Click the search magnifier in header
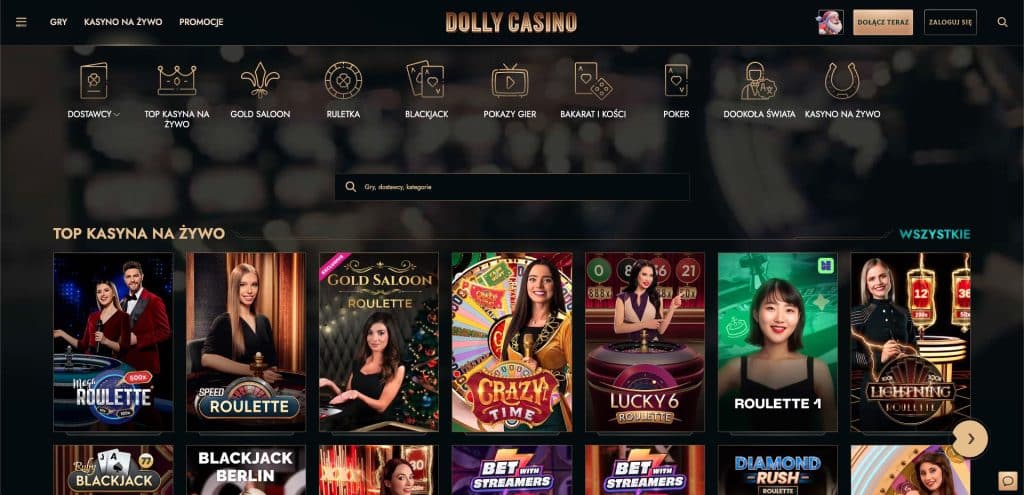This screenshot has height=495, width=1024. pyautogui.click(x=1002, y=22)
